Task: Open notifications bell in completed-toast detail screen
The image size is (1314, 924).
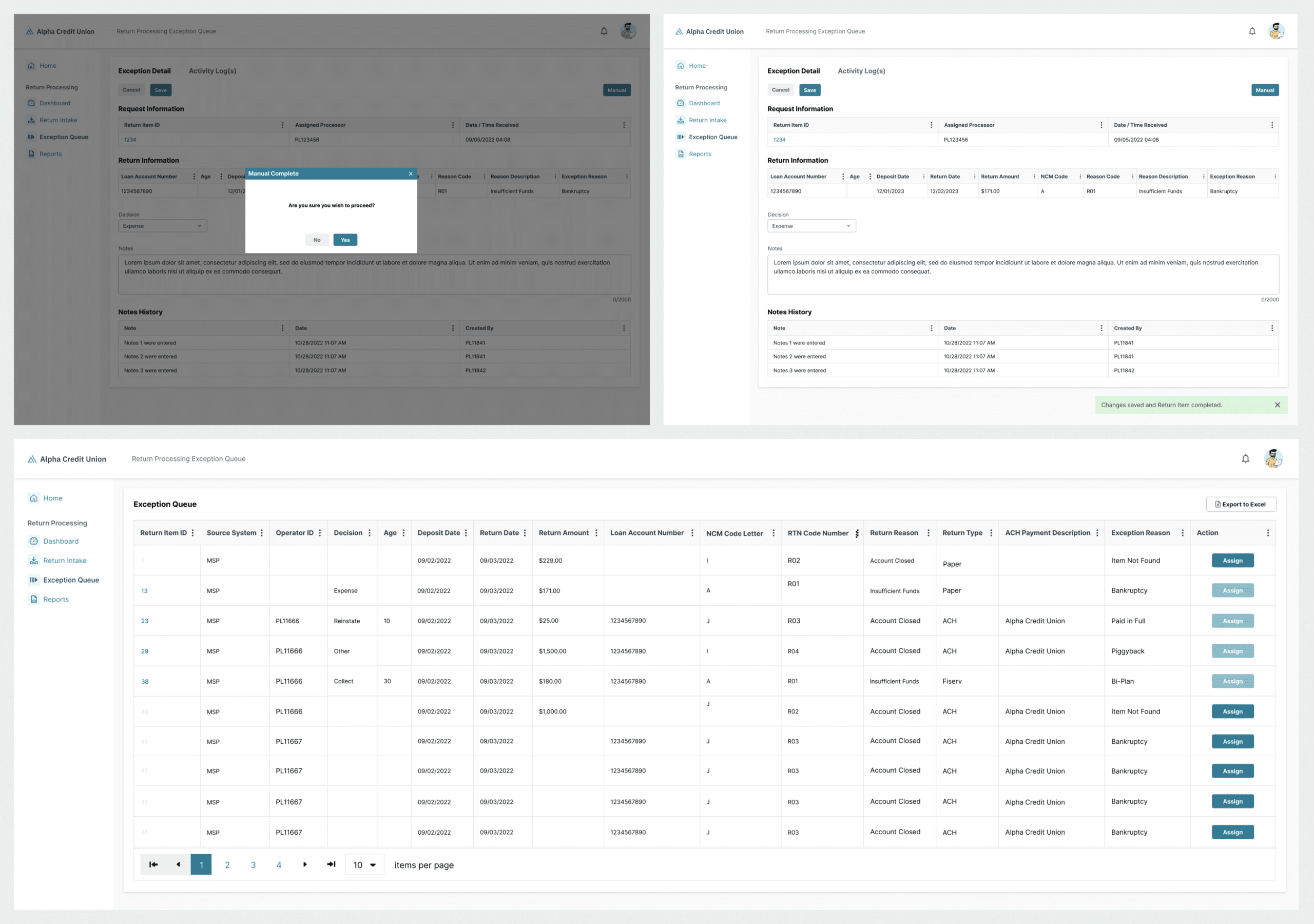Action: [1252, 31]
